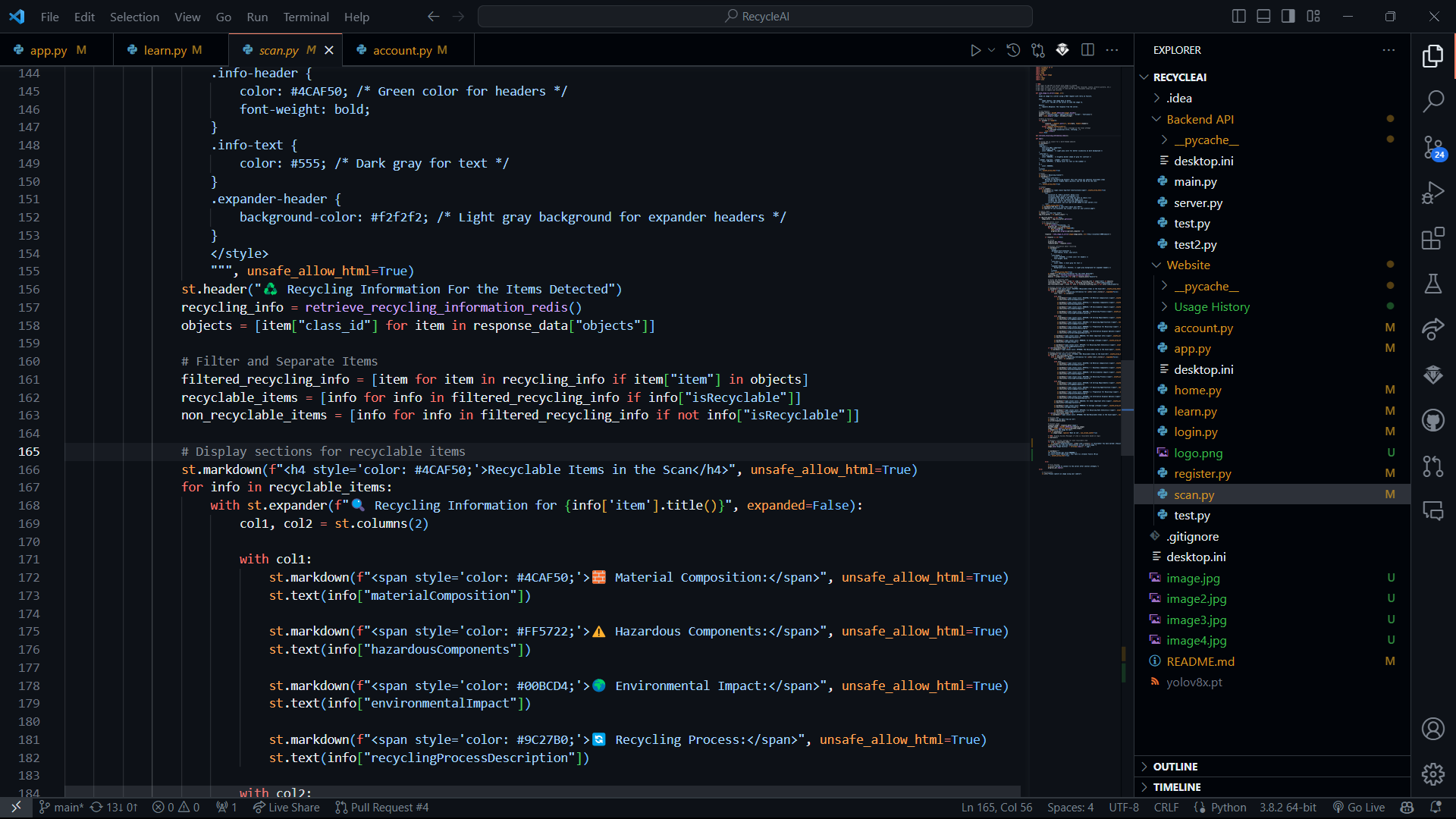Switch to the account.py tab

coord(402,50)
